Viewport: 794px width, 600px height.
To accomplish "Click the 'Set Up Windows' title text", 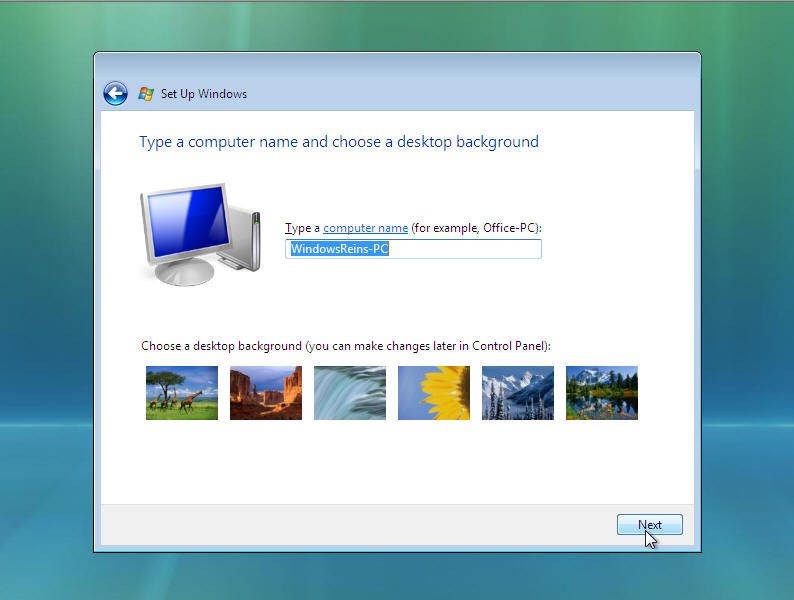I will point(204,94).
